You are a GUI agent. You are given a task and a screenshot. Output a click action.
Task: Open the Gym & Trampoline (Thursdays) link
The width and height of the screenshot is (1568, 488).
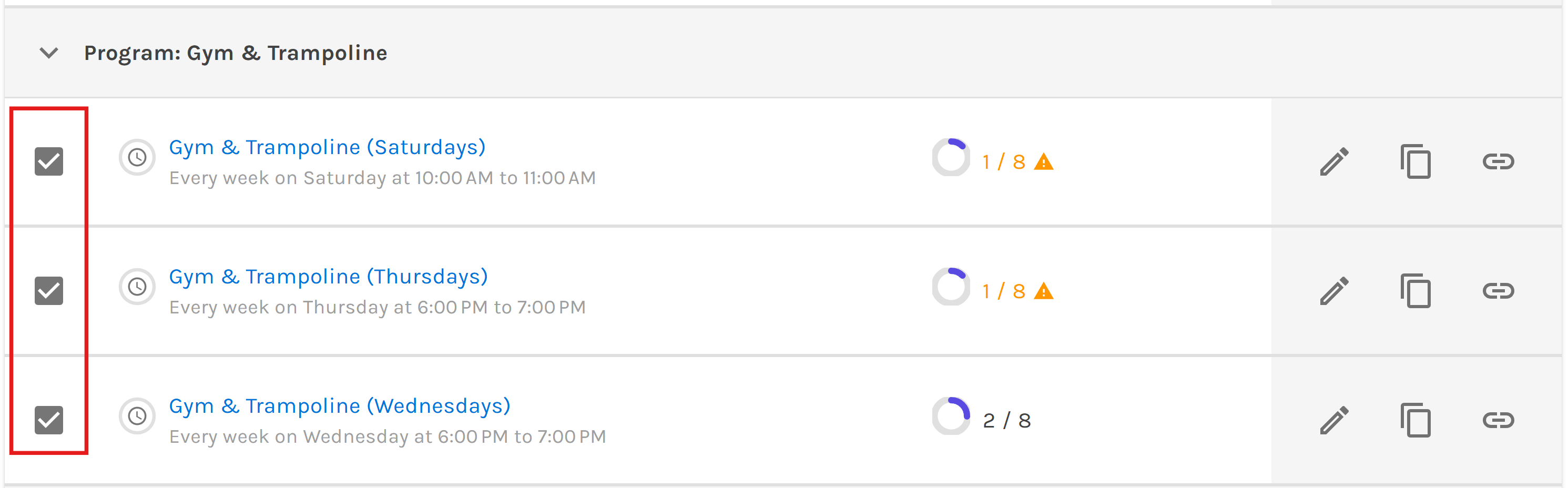tap(328, 277)
